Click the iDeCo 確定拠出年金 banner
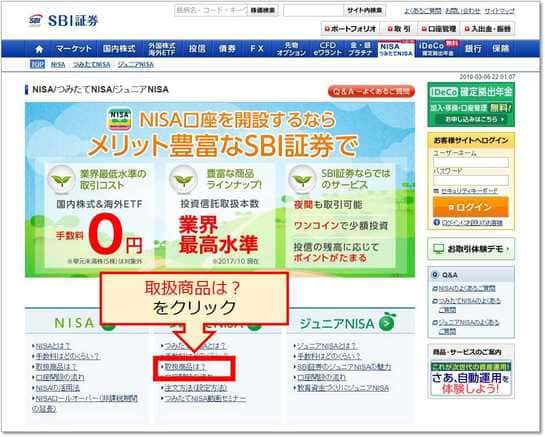The height and width of the screenshot is (437, 545). point(471,104)
